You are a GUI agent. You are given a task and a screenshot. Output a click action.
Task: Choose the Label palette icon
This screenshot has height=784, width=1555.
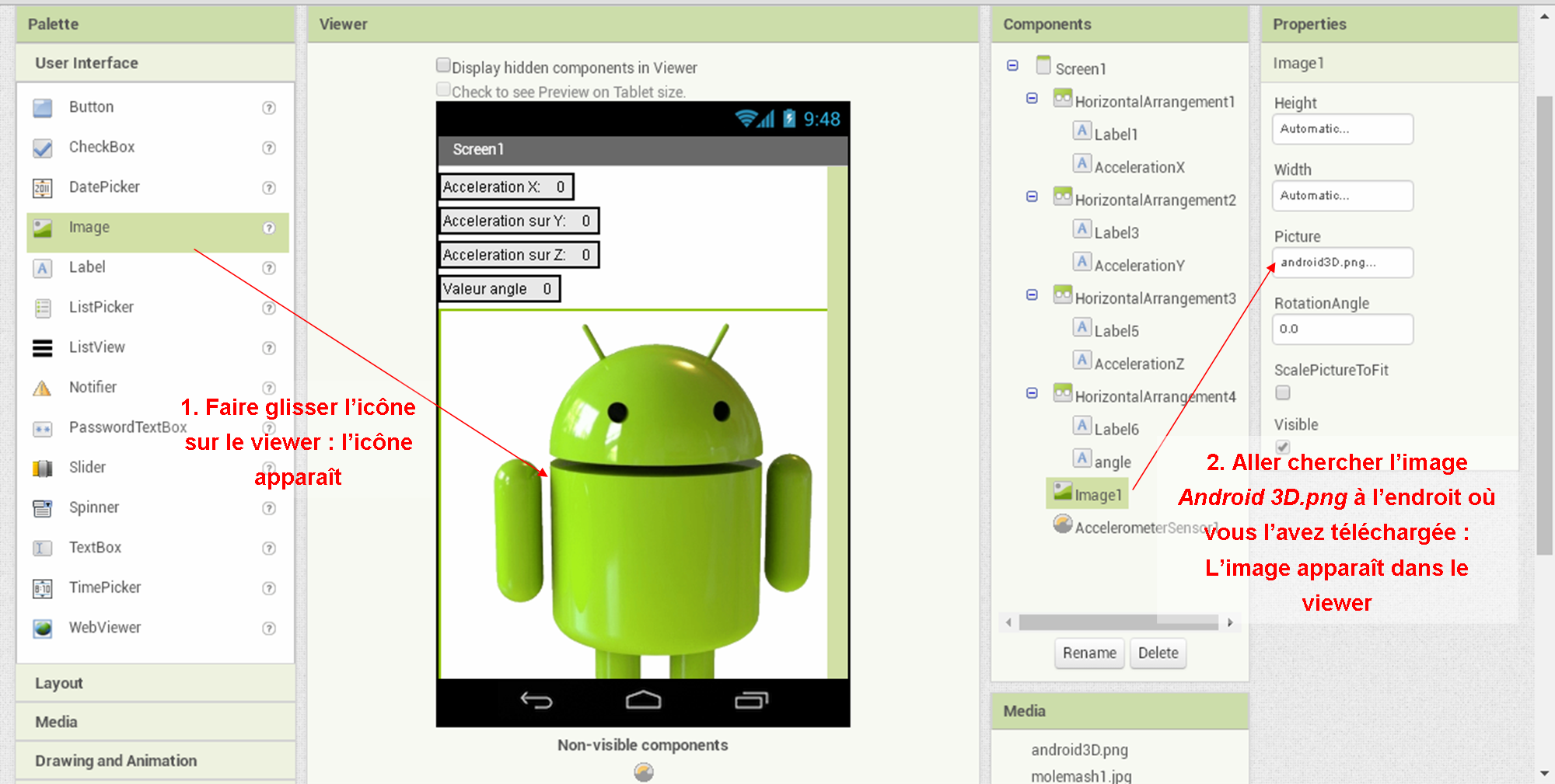(x=43, y=268)
